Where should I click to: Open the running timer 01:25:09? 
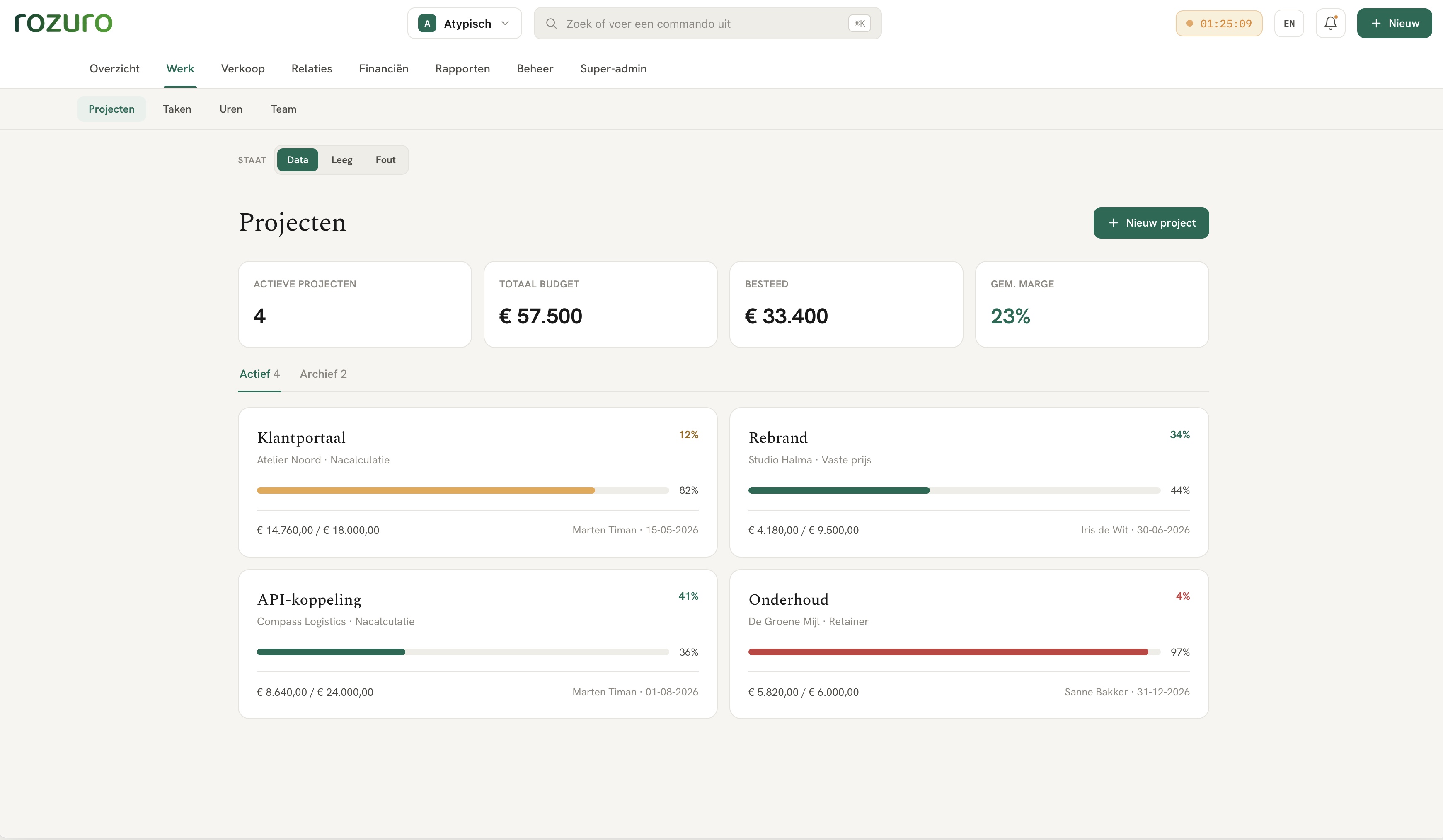point(1218,24)
